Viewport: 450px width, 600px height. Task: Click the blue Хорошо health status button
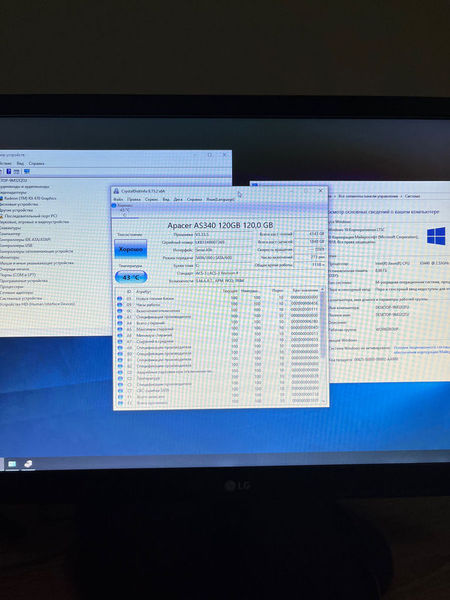(130, 249)
